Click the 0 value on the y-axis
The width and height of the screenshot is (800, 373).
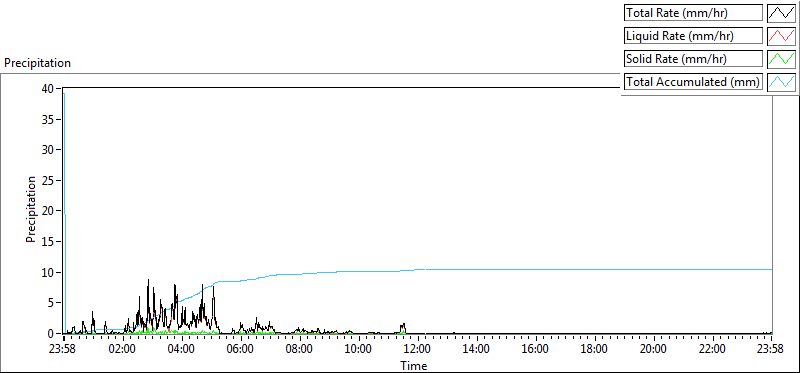(51, 334)
